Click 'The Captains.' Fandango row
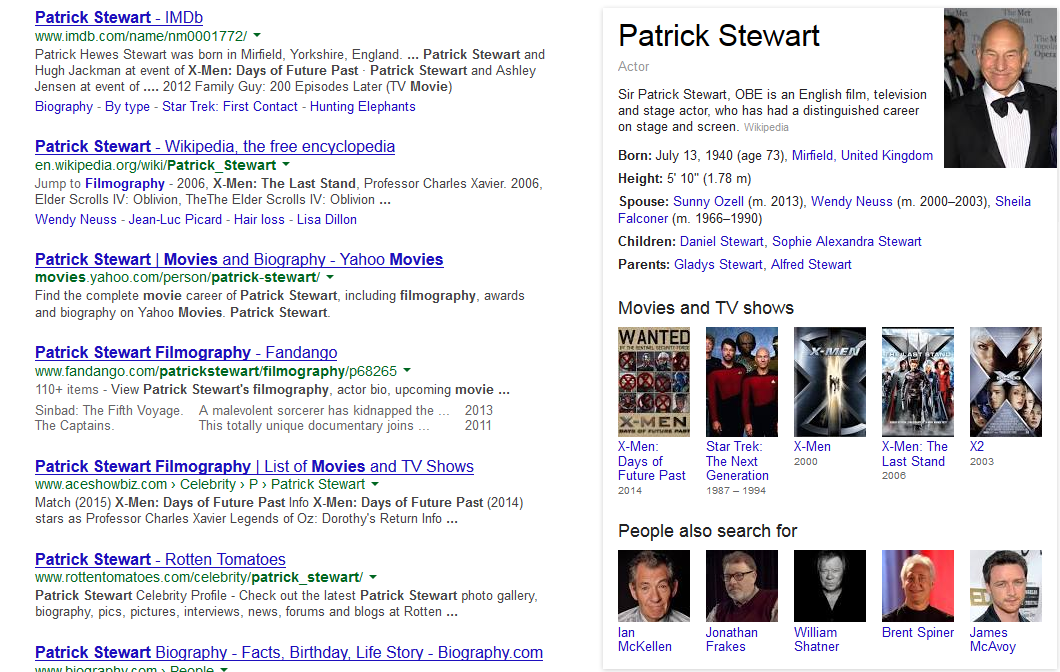 (264, 425)
